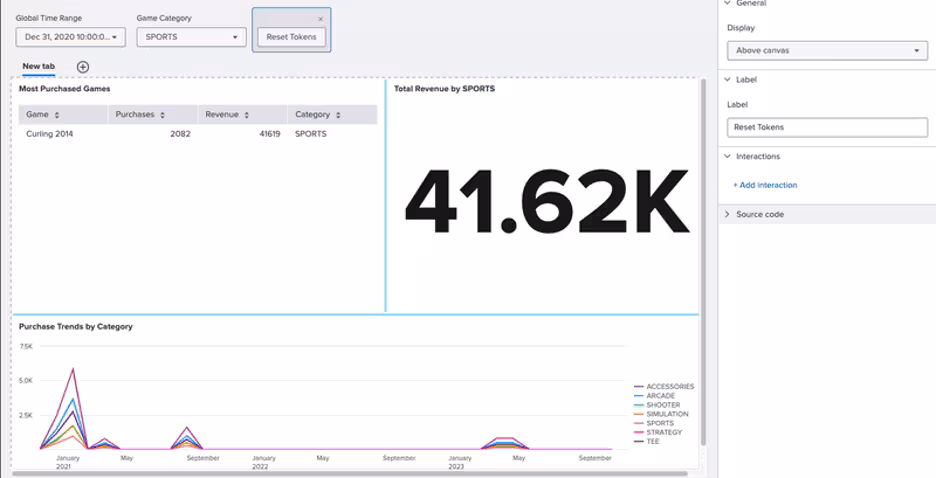This screenshot has width=936, height=478.
Task: Collapse the Interactions section
Action: click(x=727, y=156)
